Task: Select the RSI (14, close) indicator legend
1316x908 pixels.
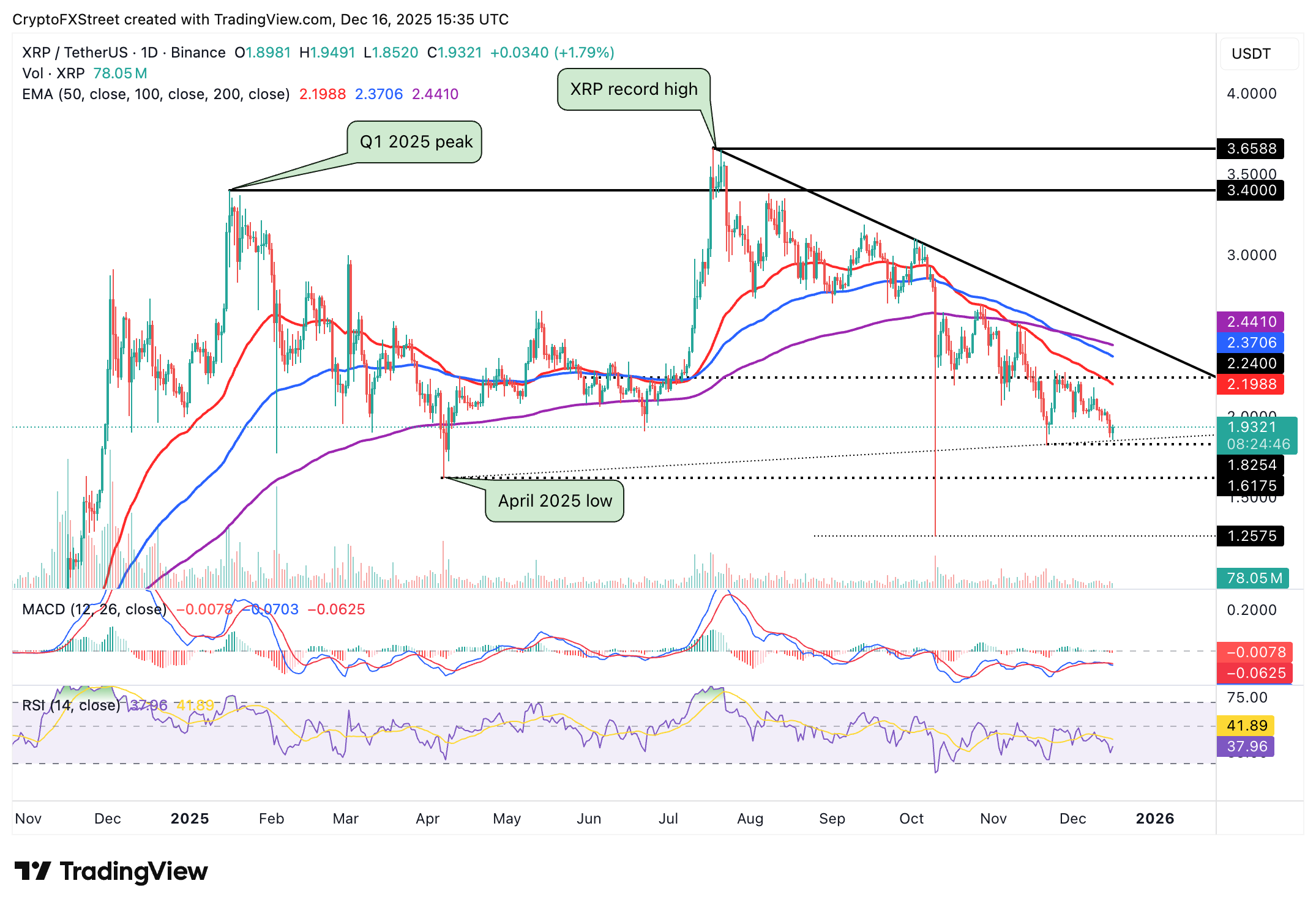Action: tap(70, 705)
